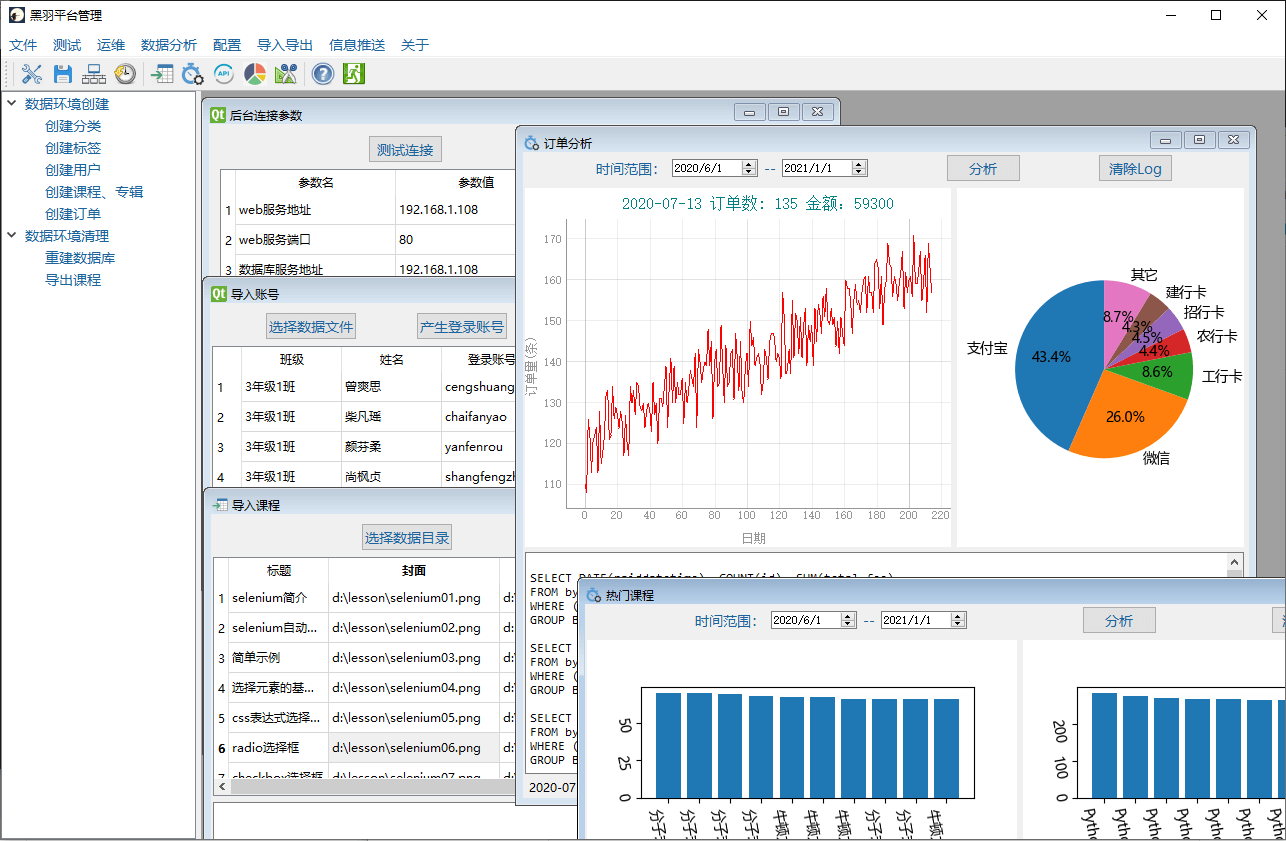Click end date spinner arrows in 订单分析
The height and width of the screenshot is (841, 1286).
click(x=859, y=168)
